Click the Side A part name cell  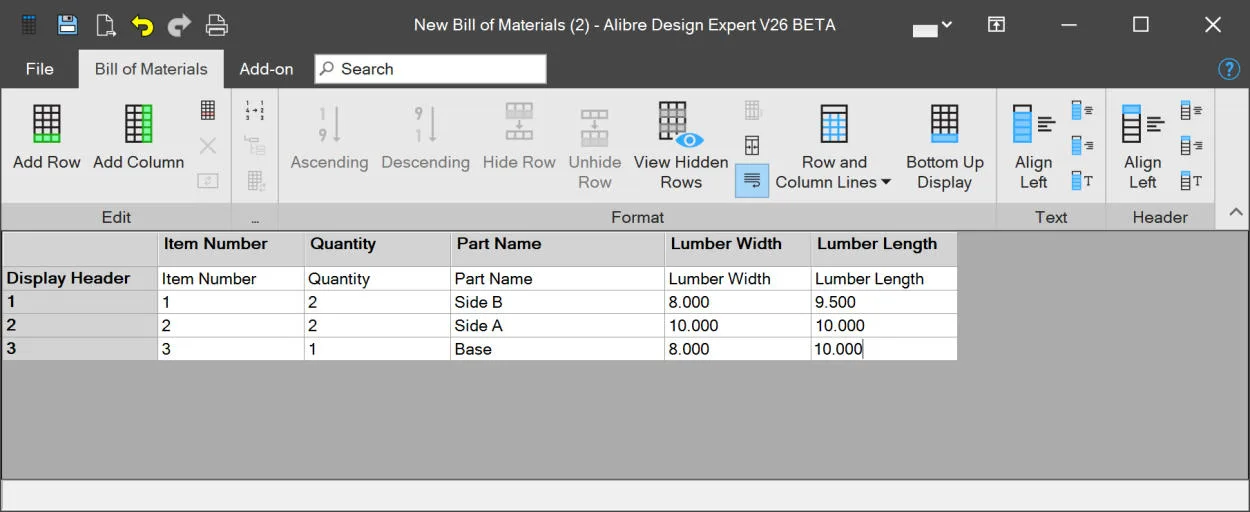(x=557, y=325)
